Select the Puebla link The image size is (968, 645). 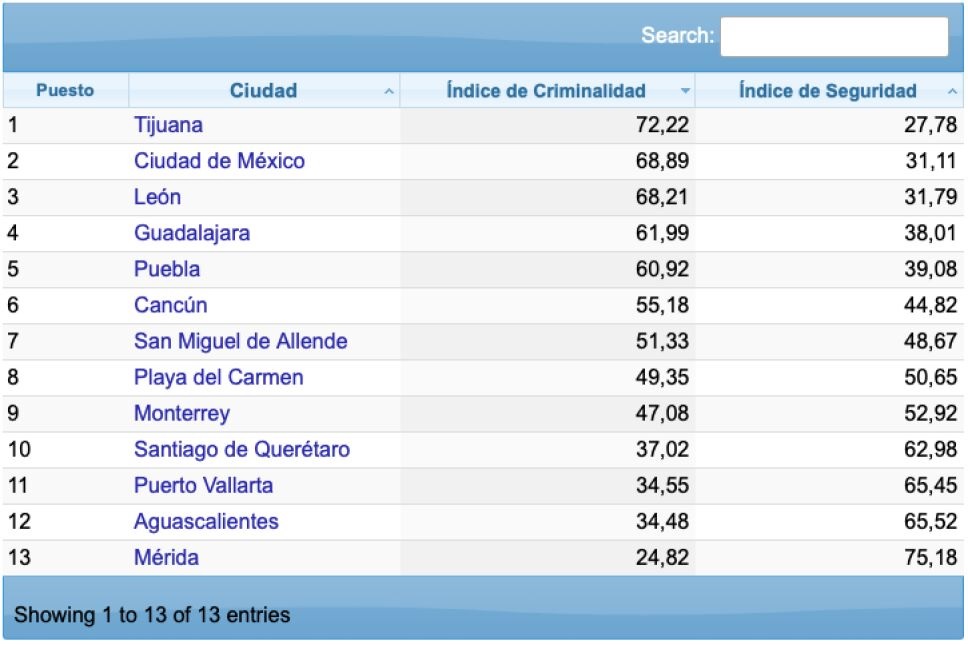[167, 268]
